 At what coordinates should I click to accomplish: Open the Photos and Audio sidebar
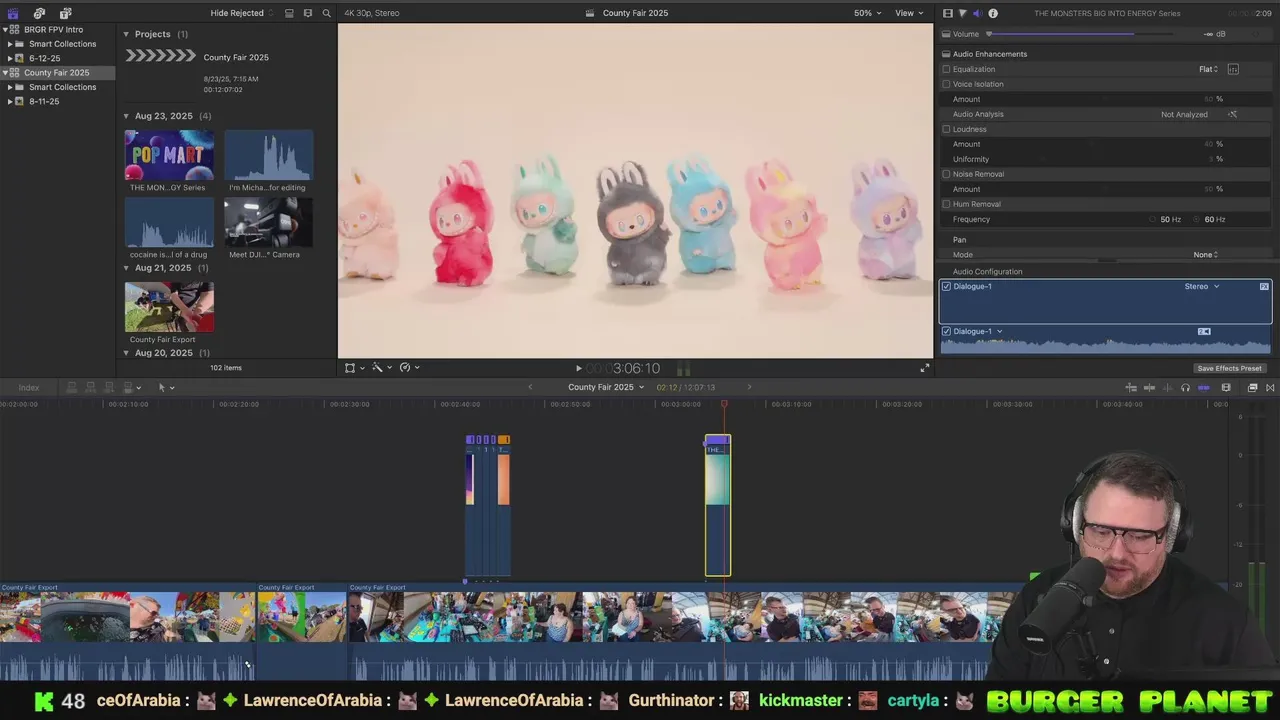[39, 13]
